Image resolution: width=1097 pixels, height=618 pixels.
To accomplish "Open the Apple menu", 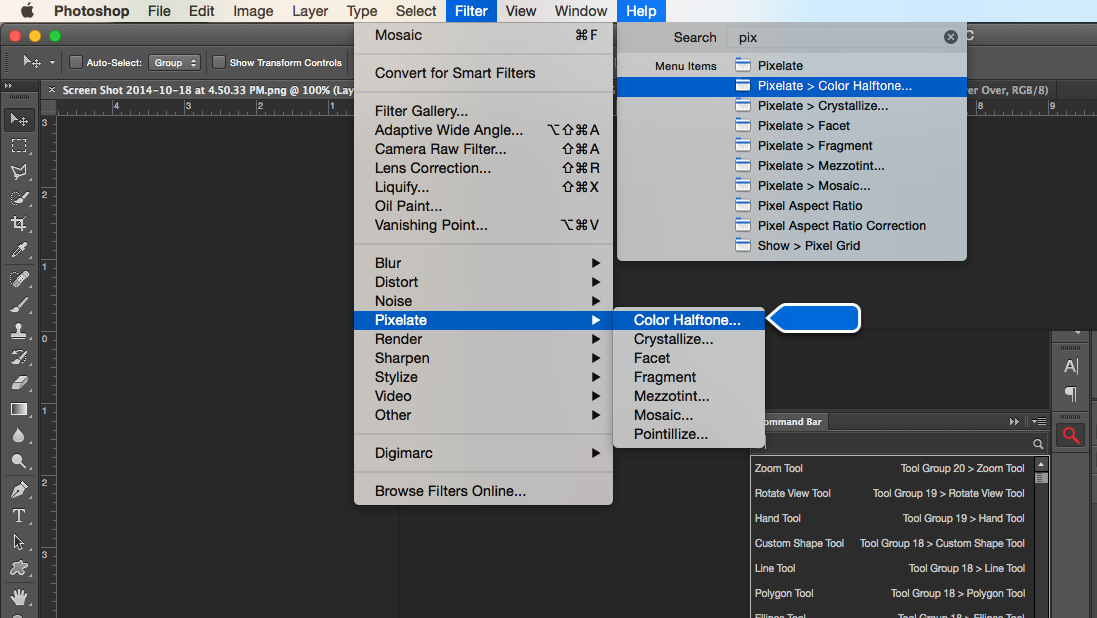I will pyautogui.click(x=27, y=10).
